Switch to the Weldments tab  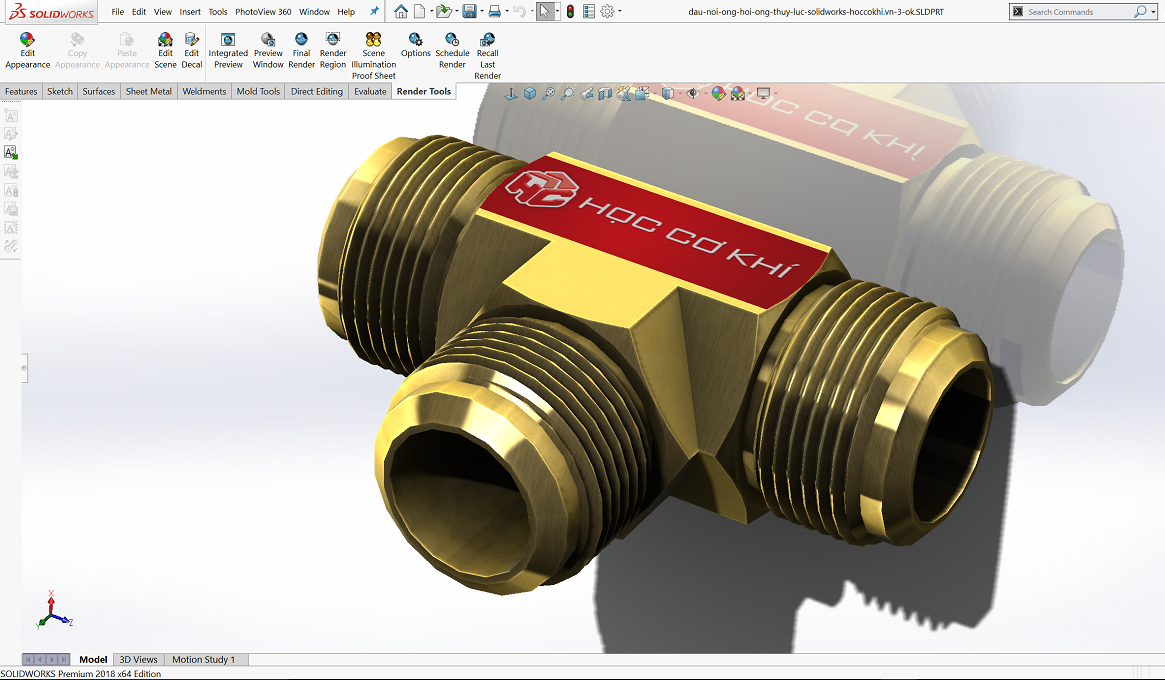[x=204, y=91]
